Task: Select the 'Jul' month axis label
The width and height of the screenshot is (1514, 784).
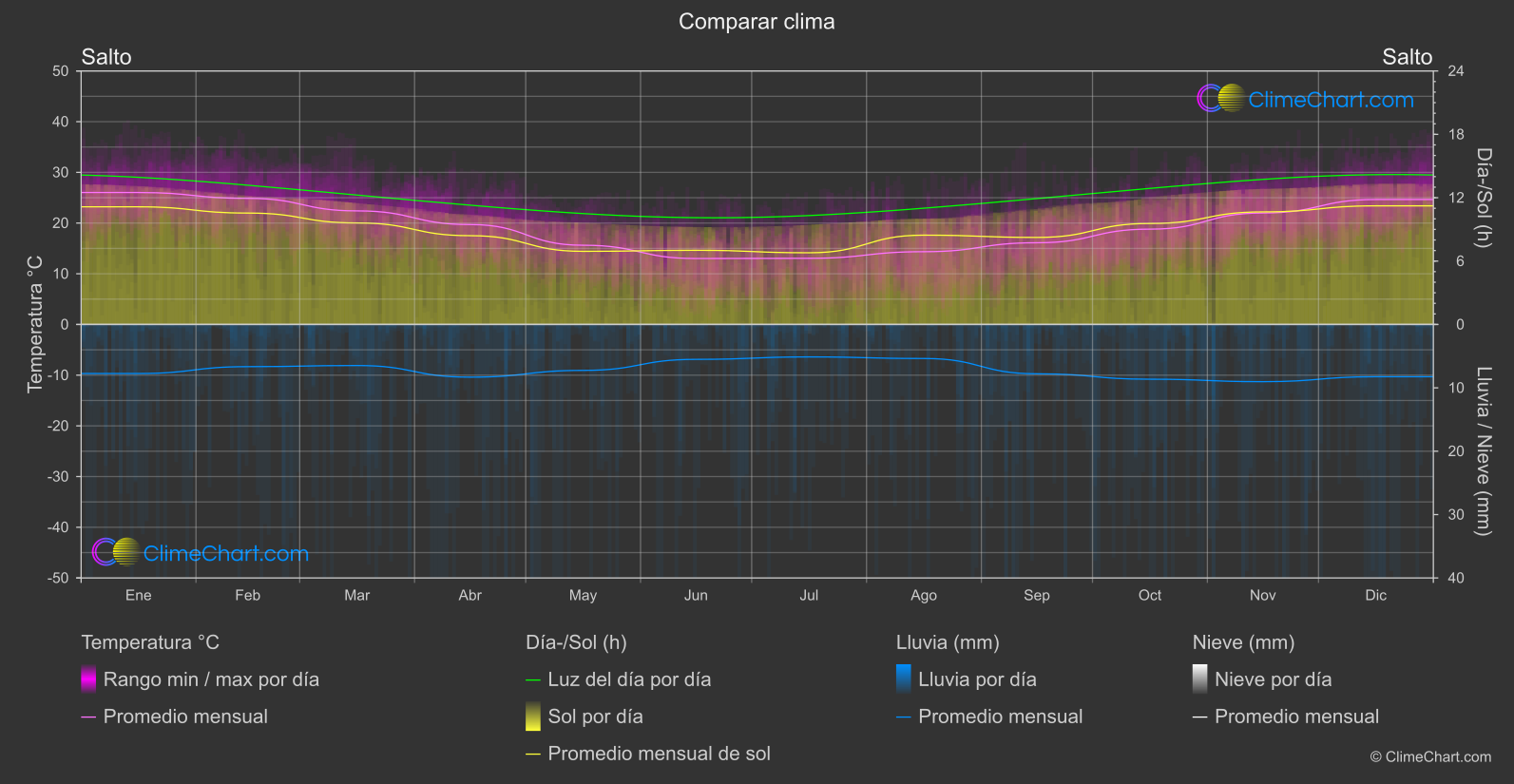Action: [x=809, y=595]
